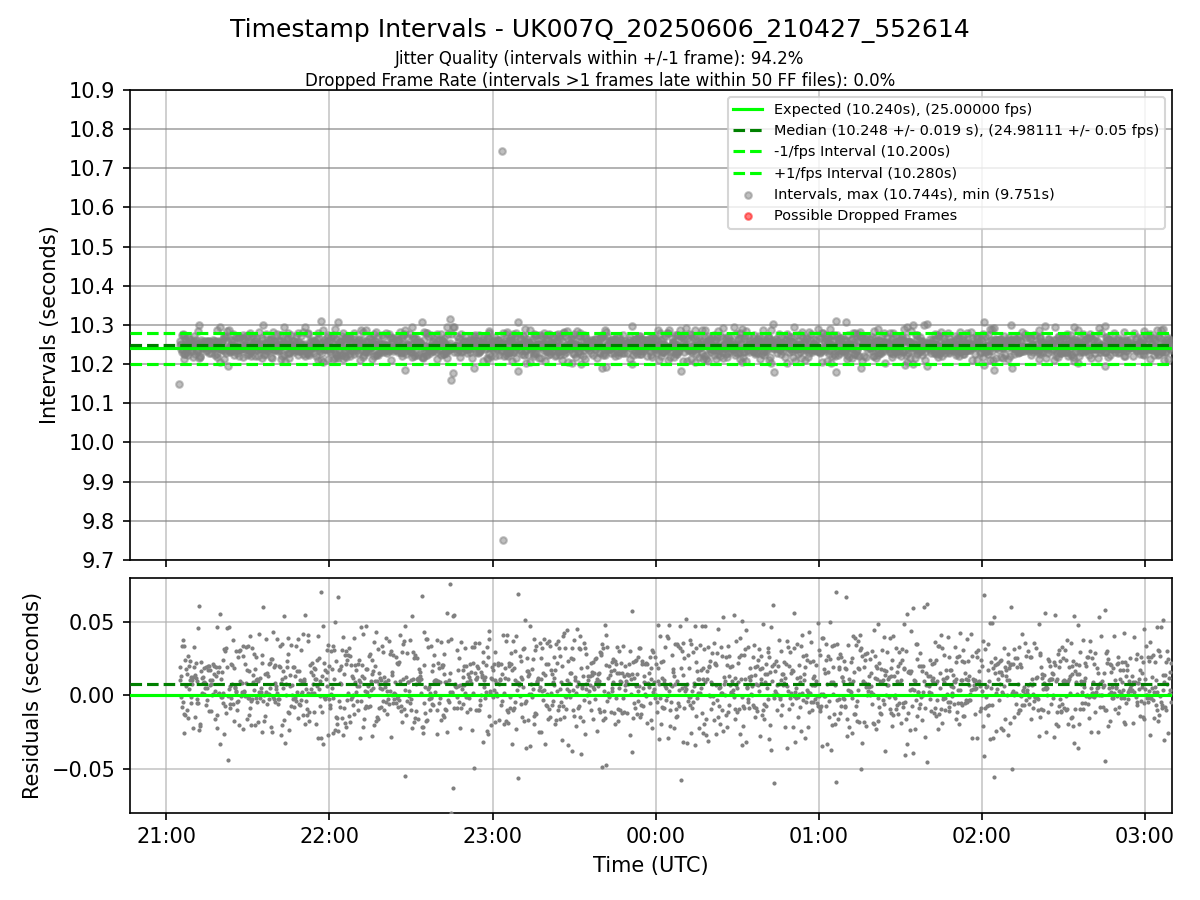Image resolution: width=1200 pixels, height=900 pixels.
Task: Click the outlier data point near 10.744 seconds
Action: (502, 151)
